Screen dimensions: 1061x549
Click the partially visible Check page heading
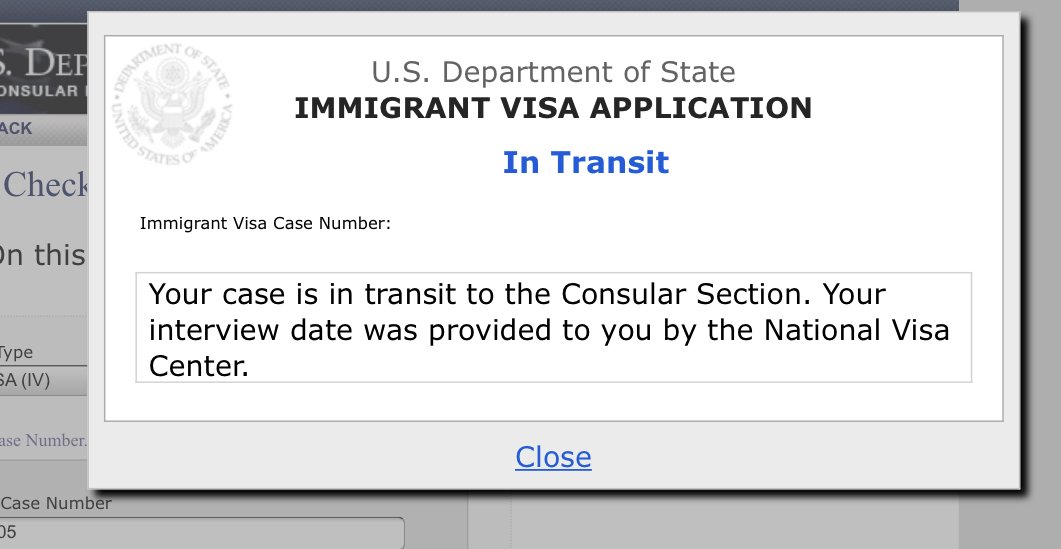[45, 184]
